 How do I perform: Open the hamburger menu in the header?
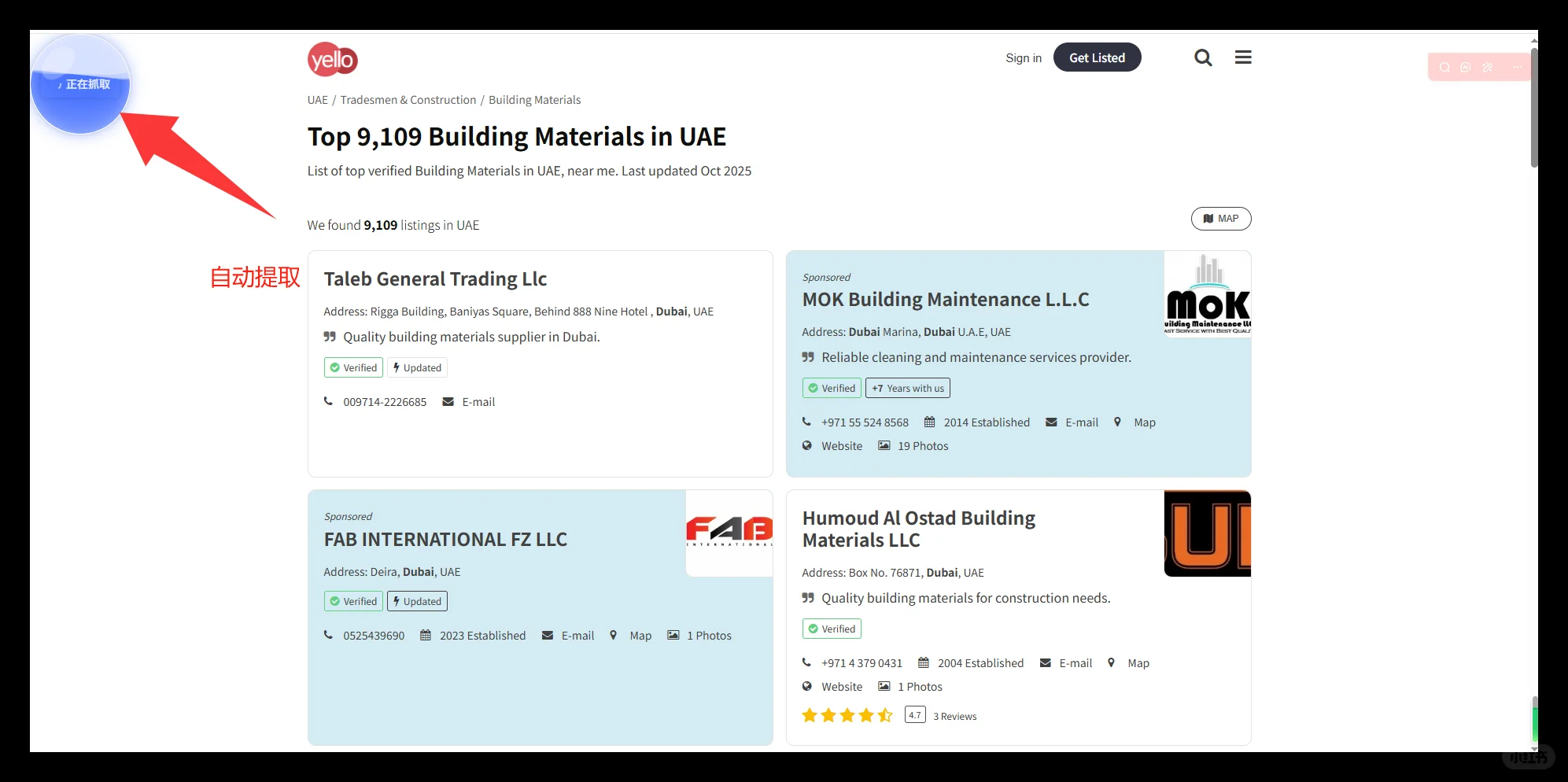1243,57
